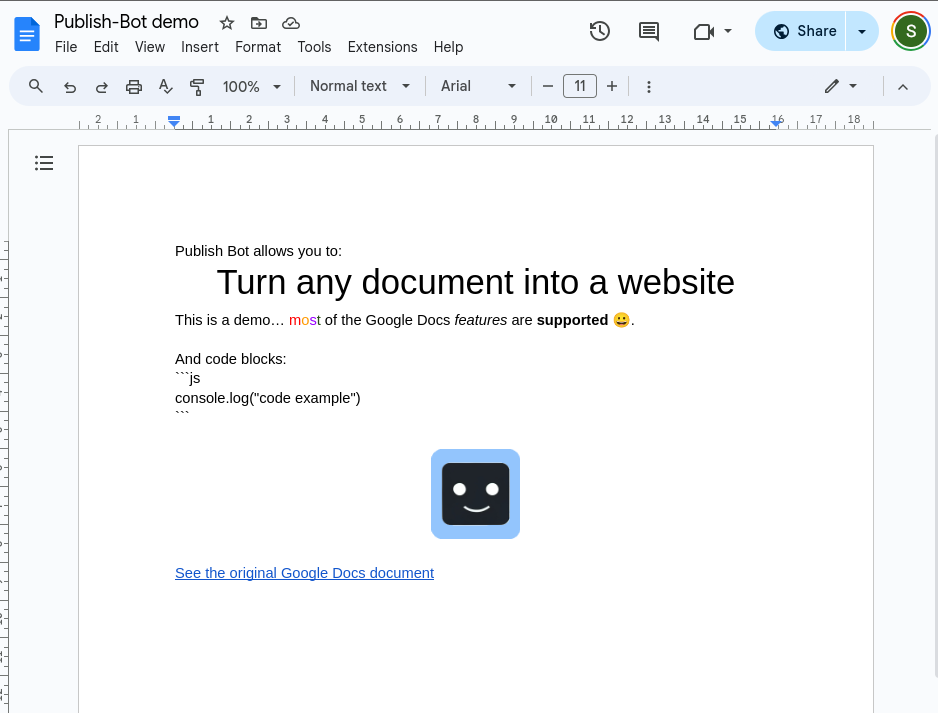Open the Arial font dropdown
938x713 pixels.
point(478,86)
